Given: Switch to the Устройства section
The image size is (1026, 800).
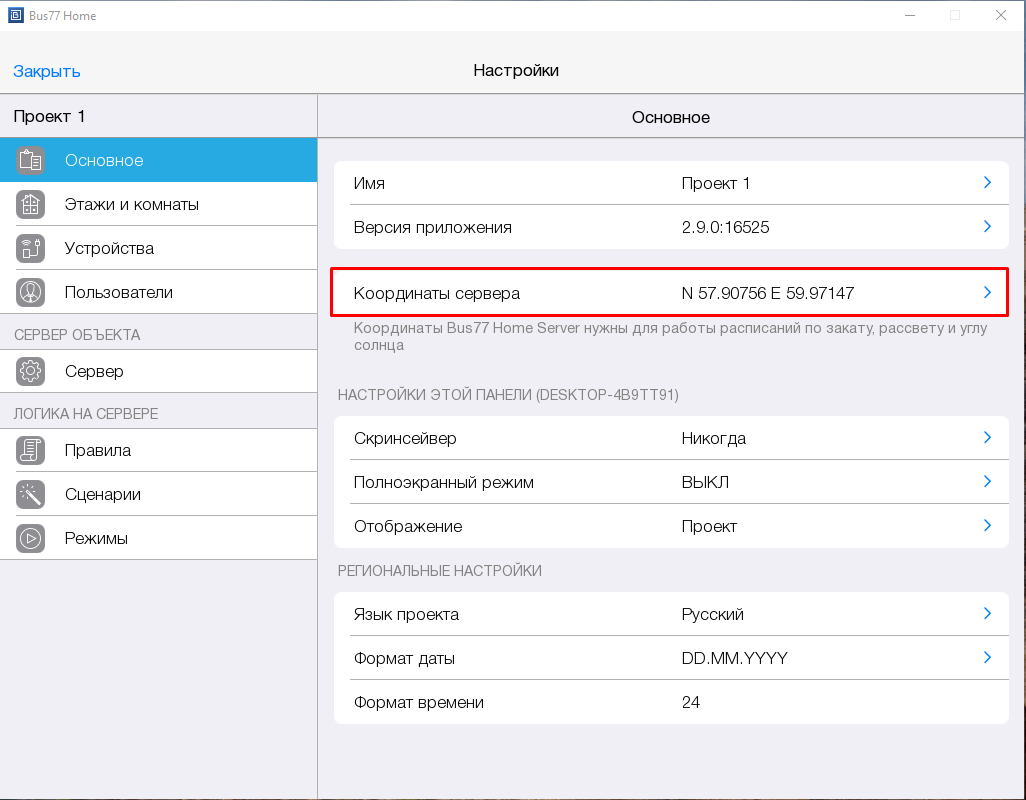Looking at the screenshot, I should pos(109,248).
